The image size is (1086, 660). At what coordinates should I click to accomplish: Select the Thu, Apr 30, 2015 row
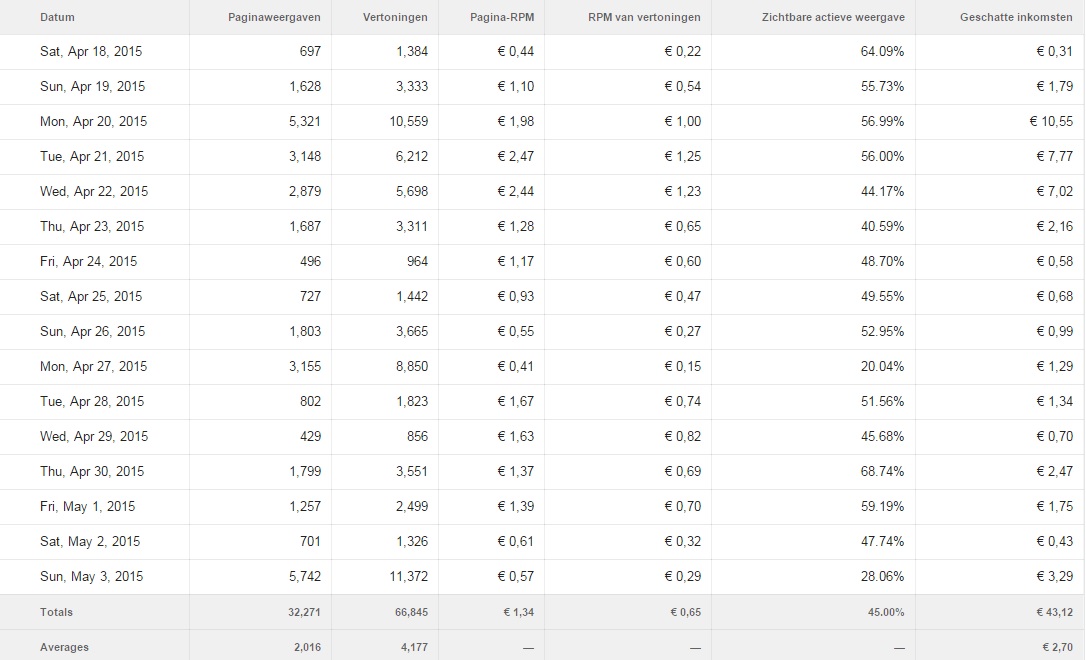click(x=542, y=472)
